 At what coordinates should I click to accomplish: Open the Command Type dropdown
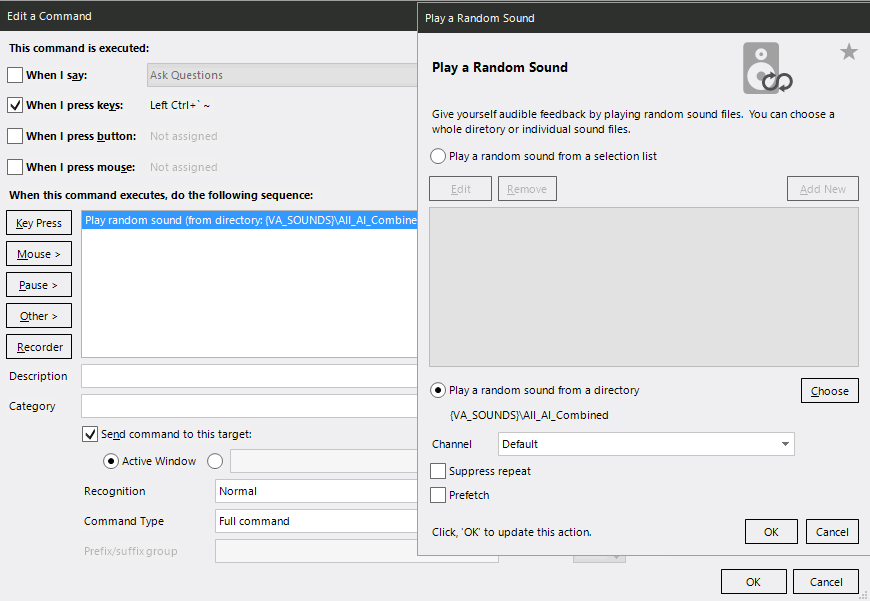tap(316, 521)
